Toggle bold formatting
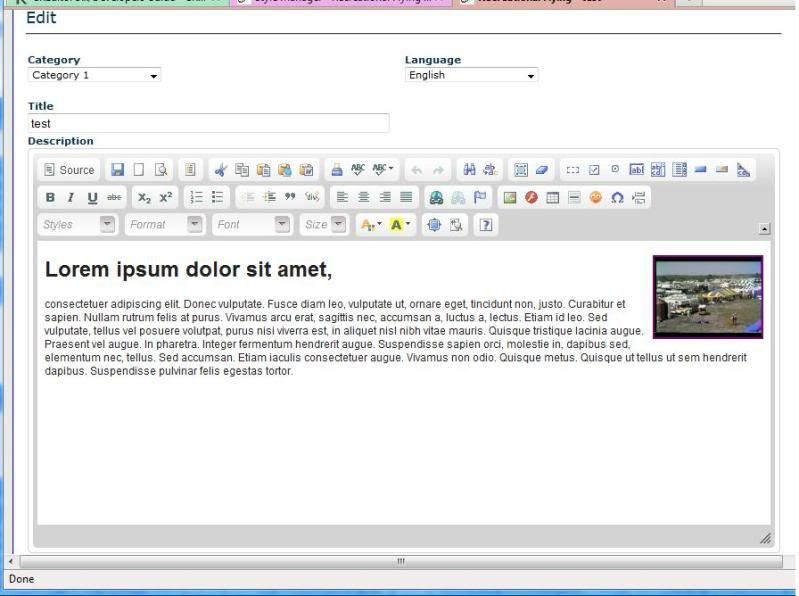Viewport: 799px width, 596px height. coord(50,197)
